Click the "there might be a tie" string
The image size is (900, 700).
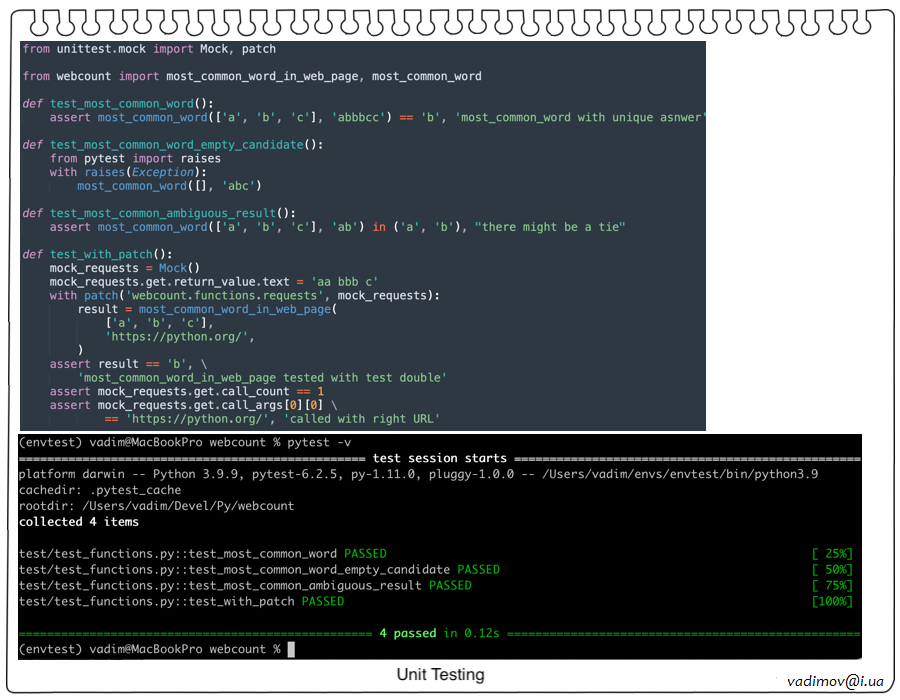(x=550, y=227)
